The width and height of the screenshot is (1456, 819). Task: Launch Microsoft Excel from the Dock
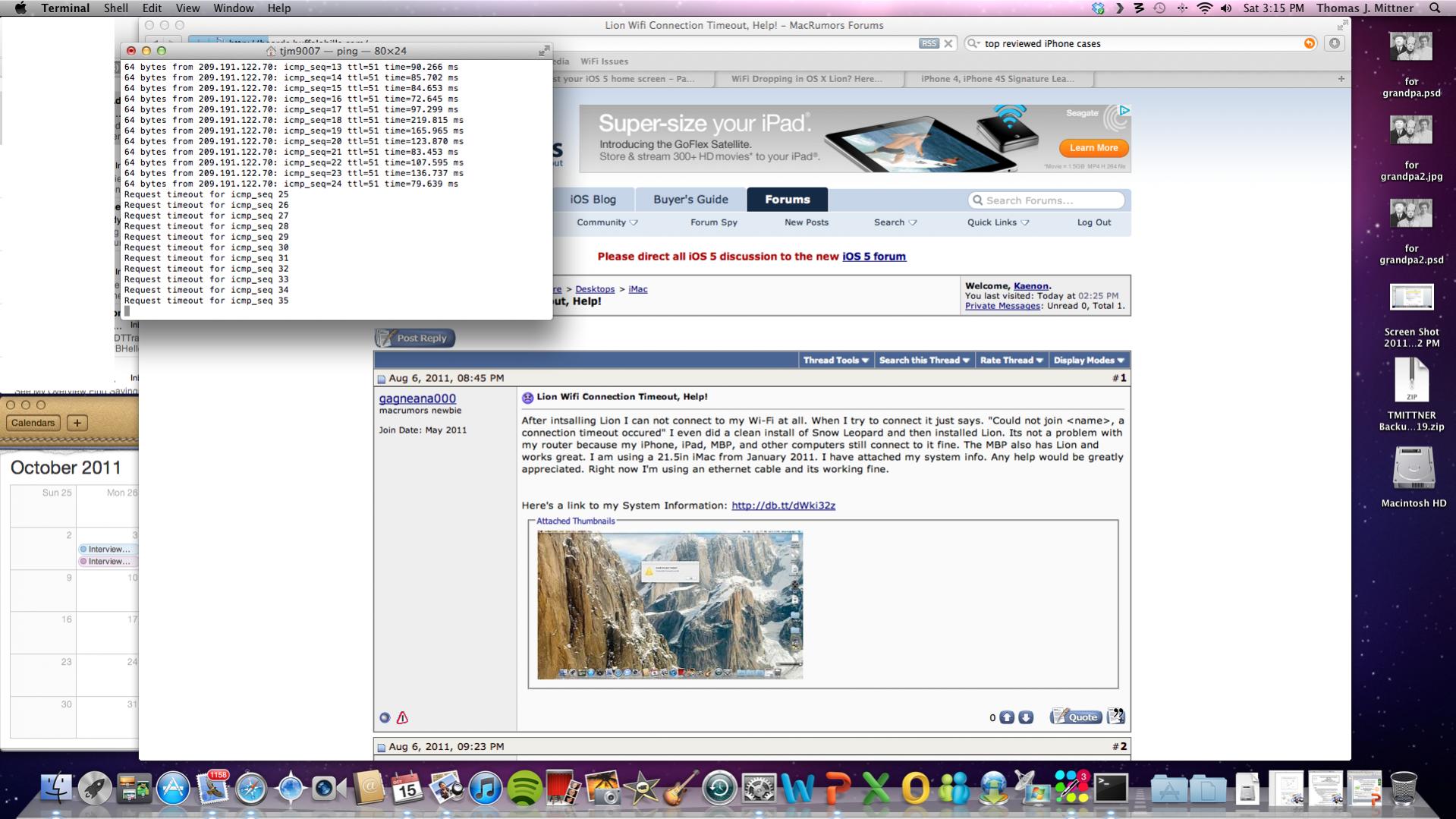(x=876, y=788)
